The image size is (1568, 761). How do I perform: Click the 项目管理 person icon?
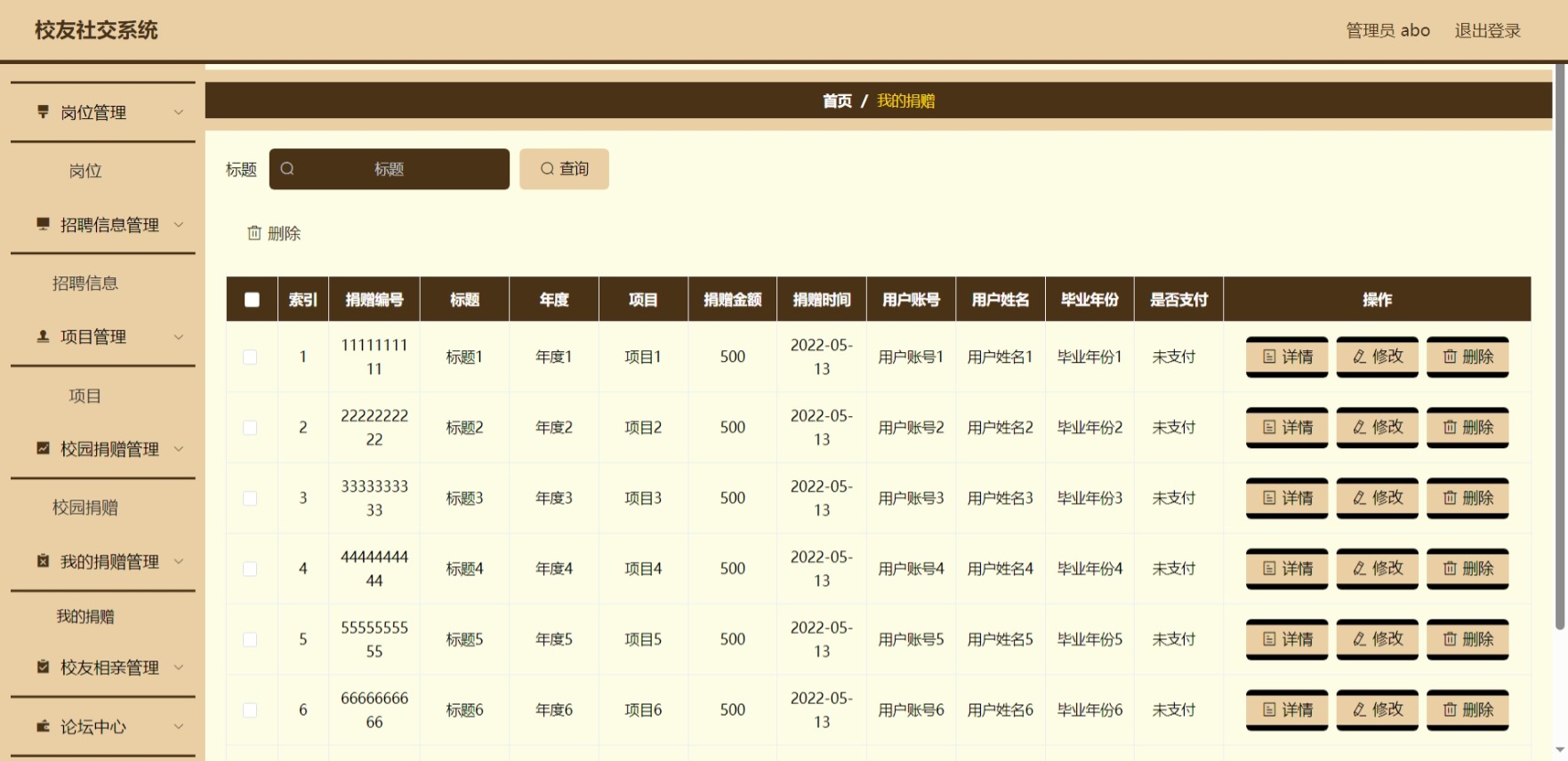pyautogui.click(x=43, y=336)
